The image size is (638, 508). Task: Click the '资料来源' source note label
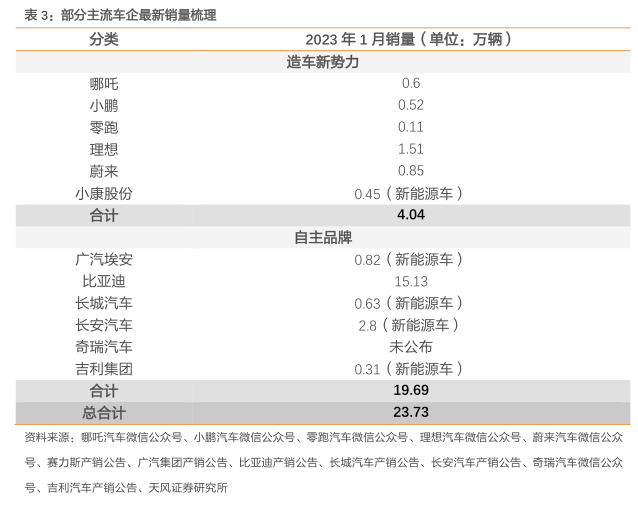[47, 438]
